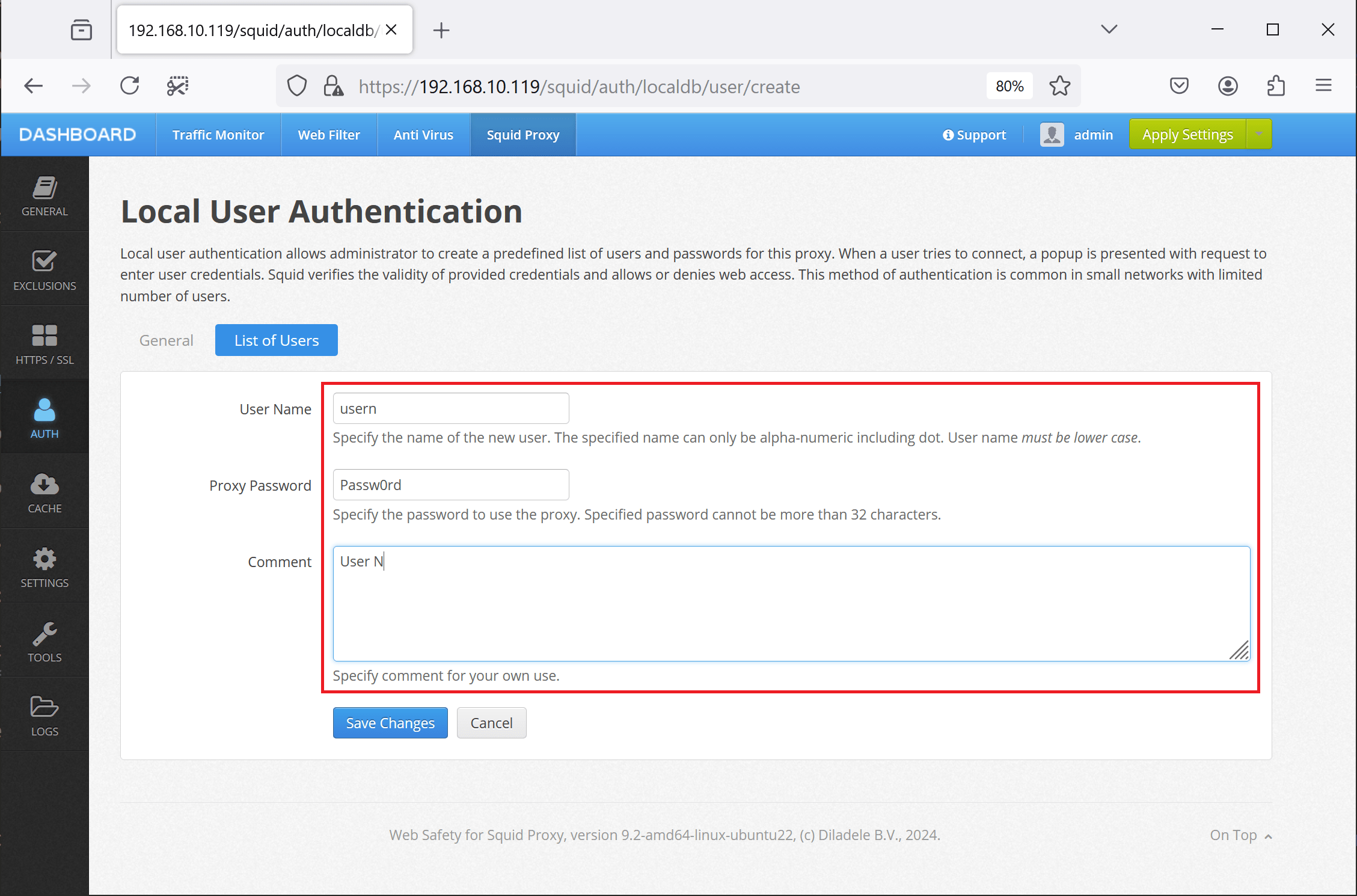Open the Web Filter menu
The width and height of the screenshot is (1357, 896).
click(x=329, y=135)
